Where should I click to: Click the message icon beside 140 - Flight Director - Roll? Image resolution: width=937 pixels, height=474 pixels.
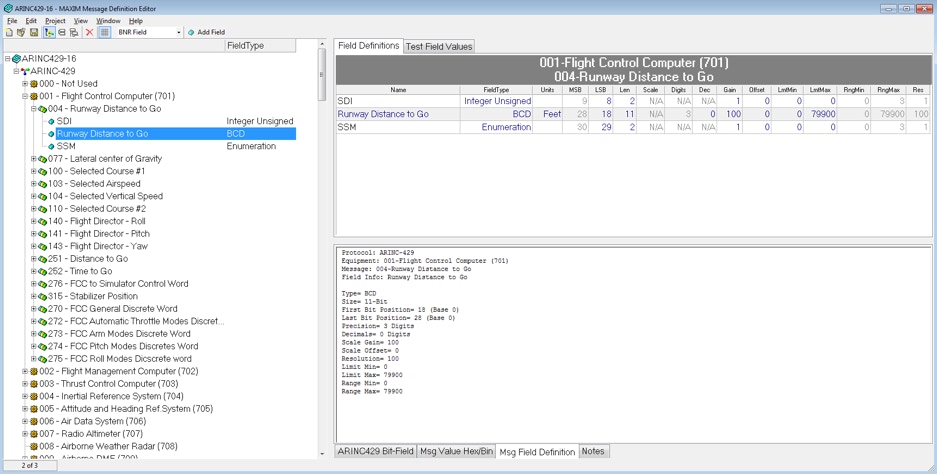(43, 221)
